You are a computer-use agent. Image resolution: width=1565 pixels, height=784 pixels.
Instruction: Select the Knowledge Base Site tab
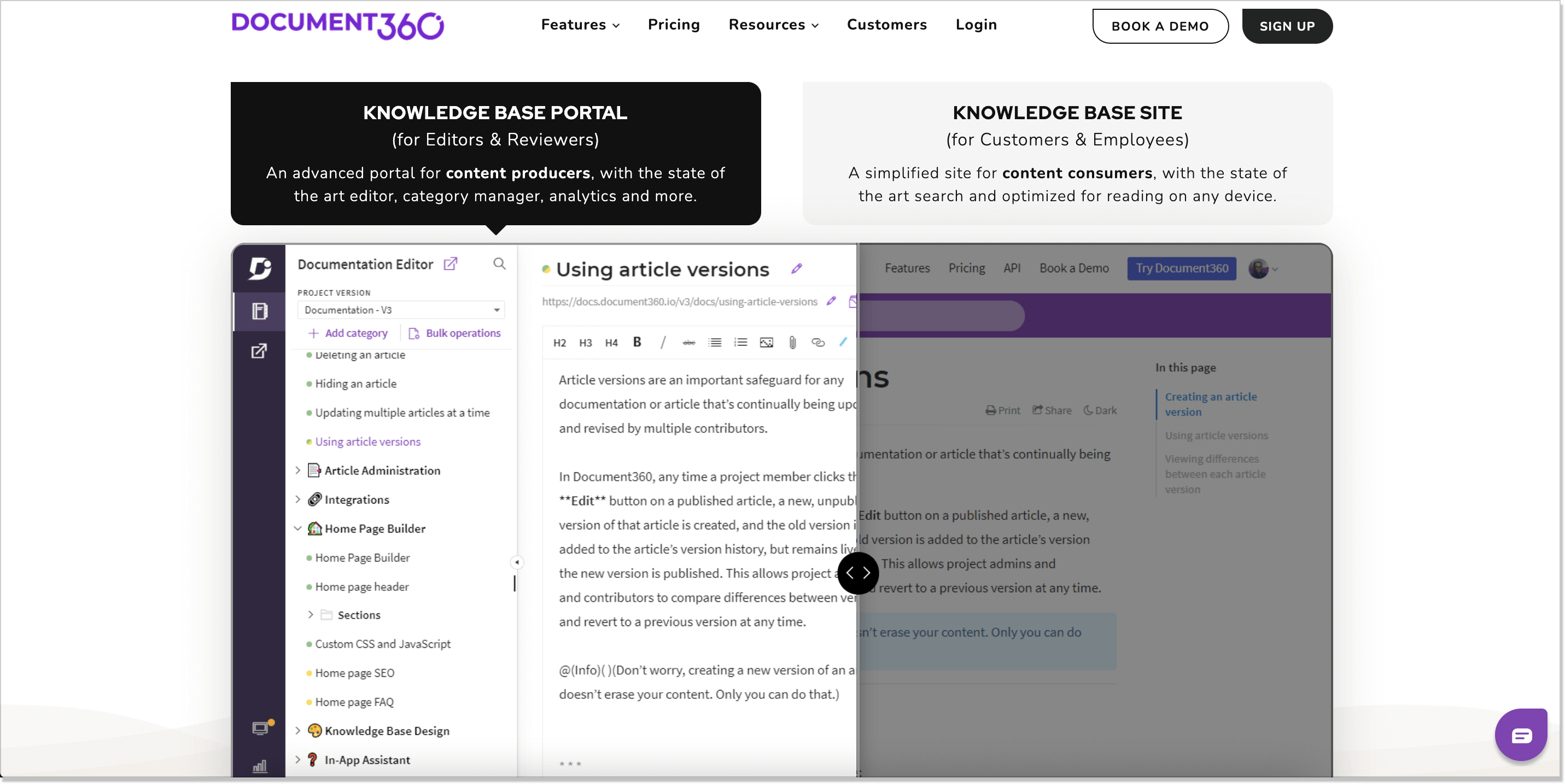(1067, 154)
